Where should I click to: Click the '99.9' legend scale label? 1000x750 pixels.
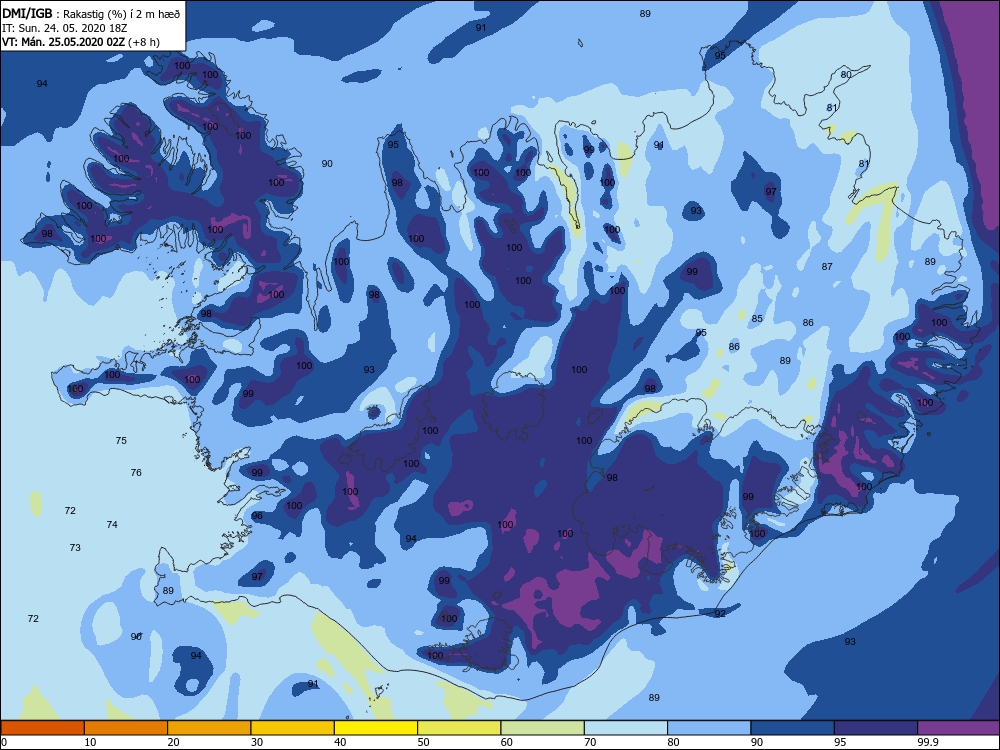pyautogui.click(x=927, y=742)
